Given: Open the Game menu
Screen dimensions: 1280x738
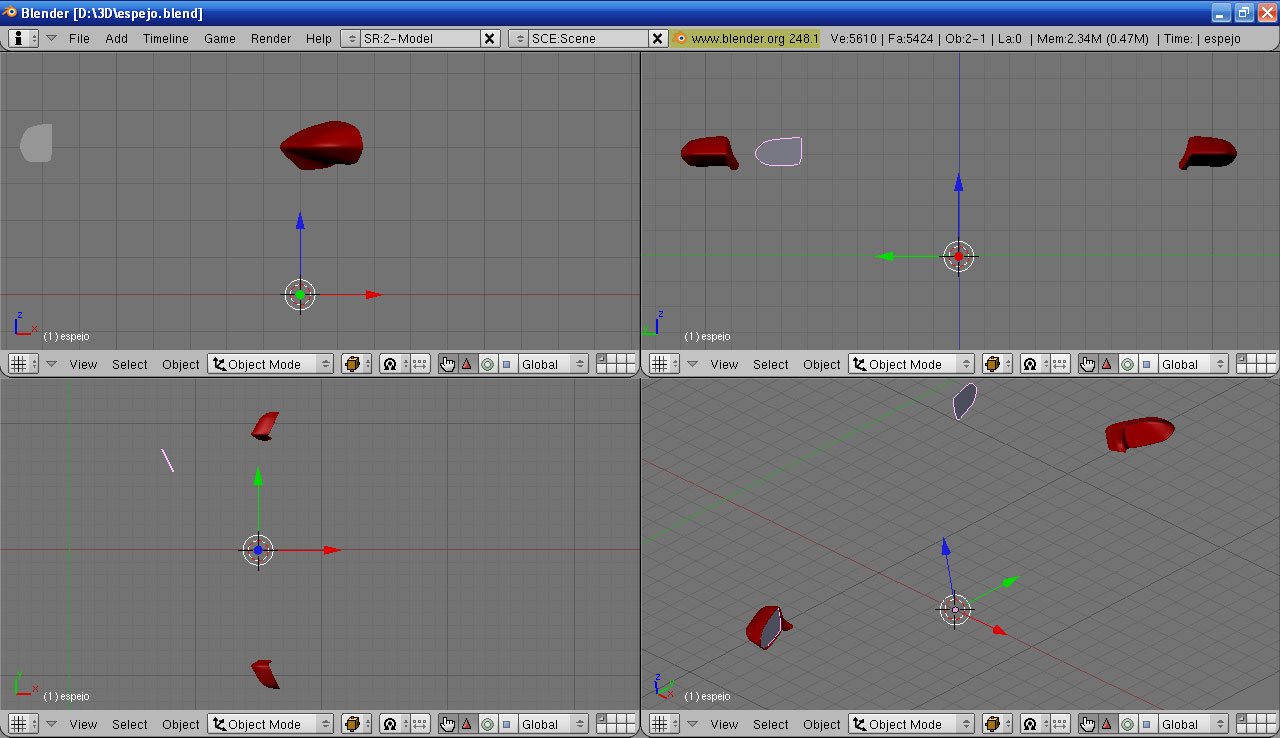Looking at the screenshot, I should pos(220,38).
